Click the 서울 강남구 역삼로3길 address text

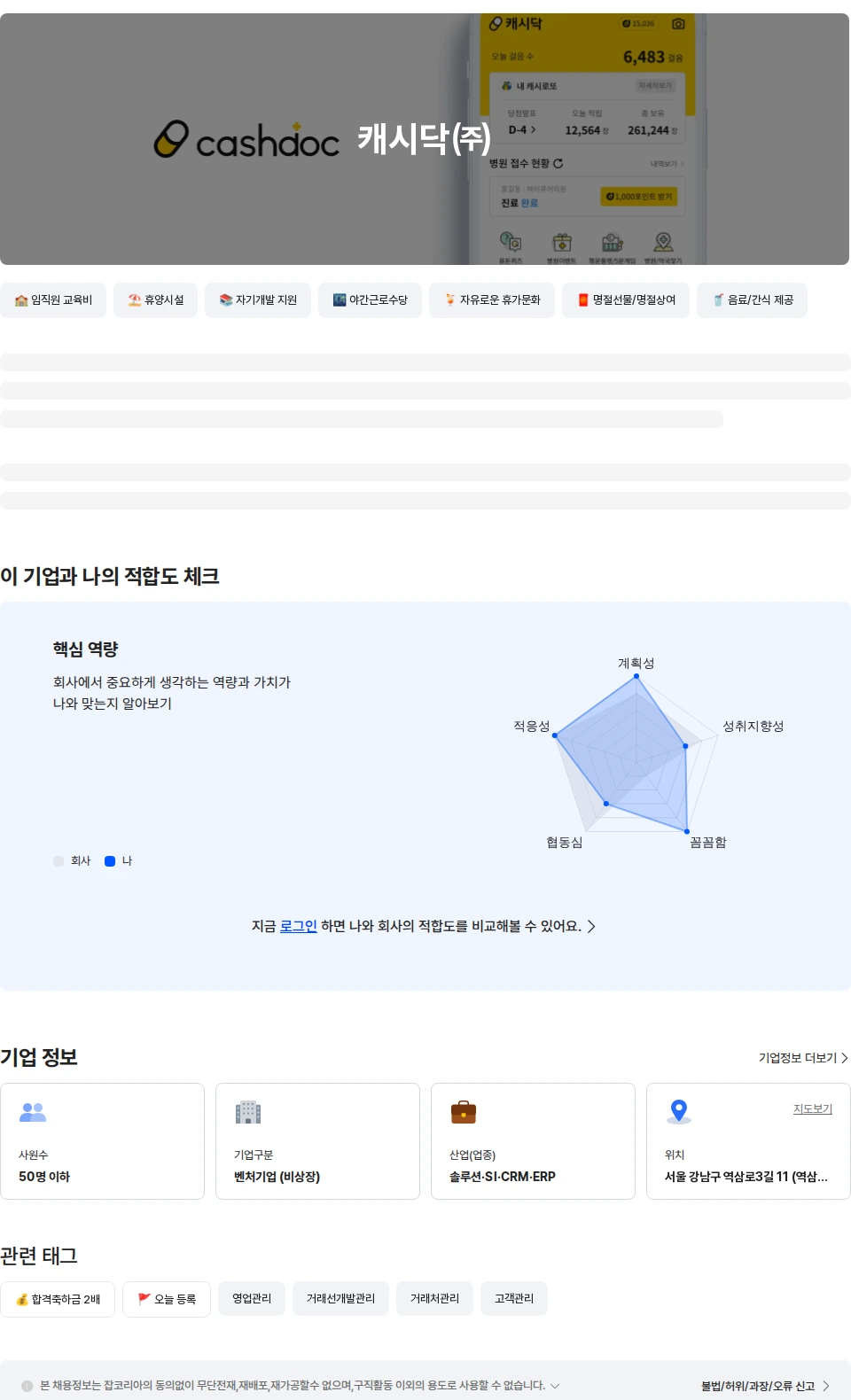click(746, 1177)
